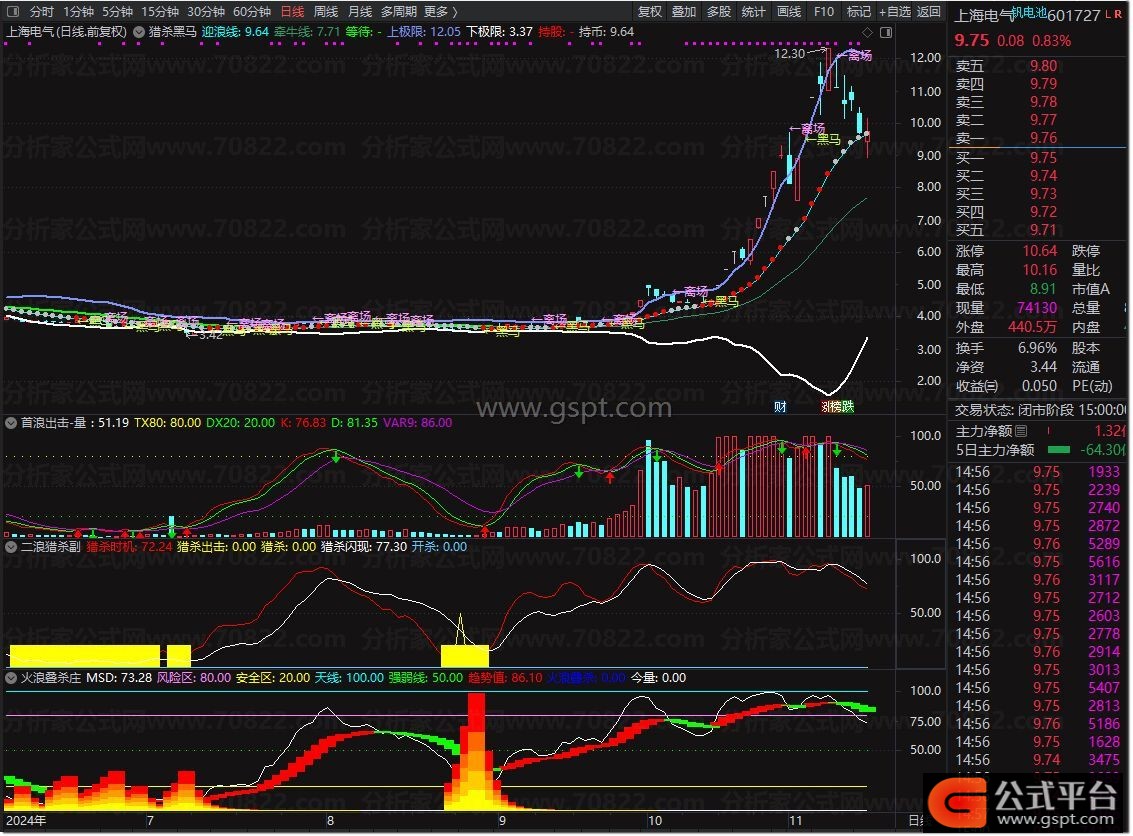The width and height of the screenshot is (1133, 836).
Task: Switch to the 30分钟 period tab
Action: pos(206,12)
